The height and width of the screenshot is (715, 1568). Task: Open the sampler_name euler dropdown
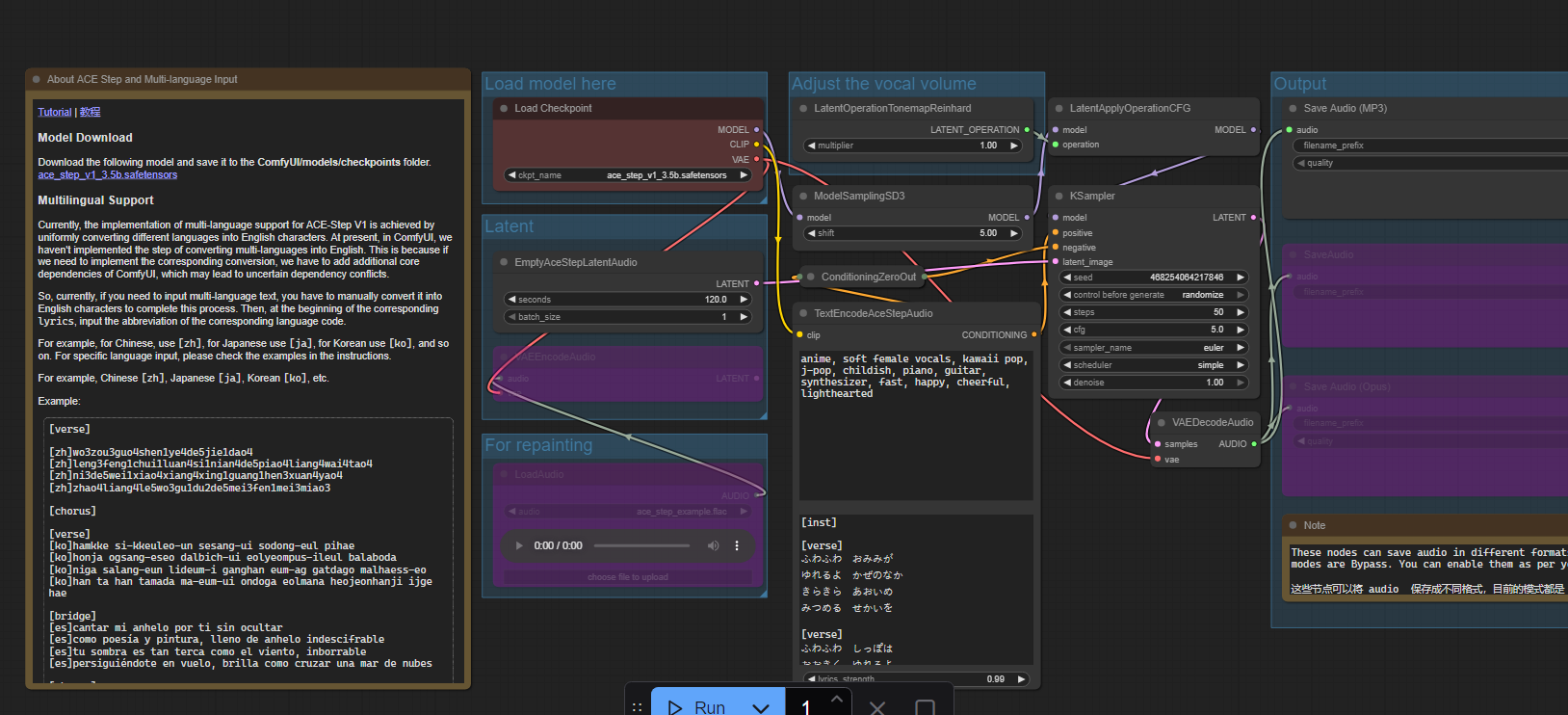coord(1154,348)
